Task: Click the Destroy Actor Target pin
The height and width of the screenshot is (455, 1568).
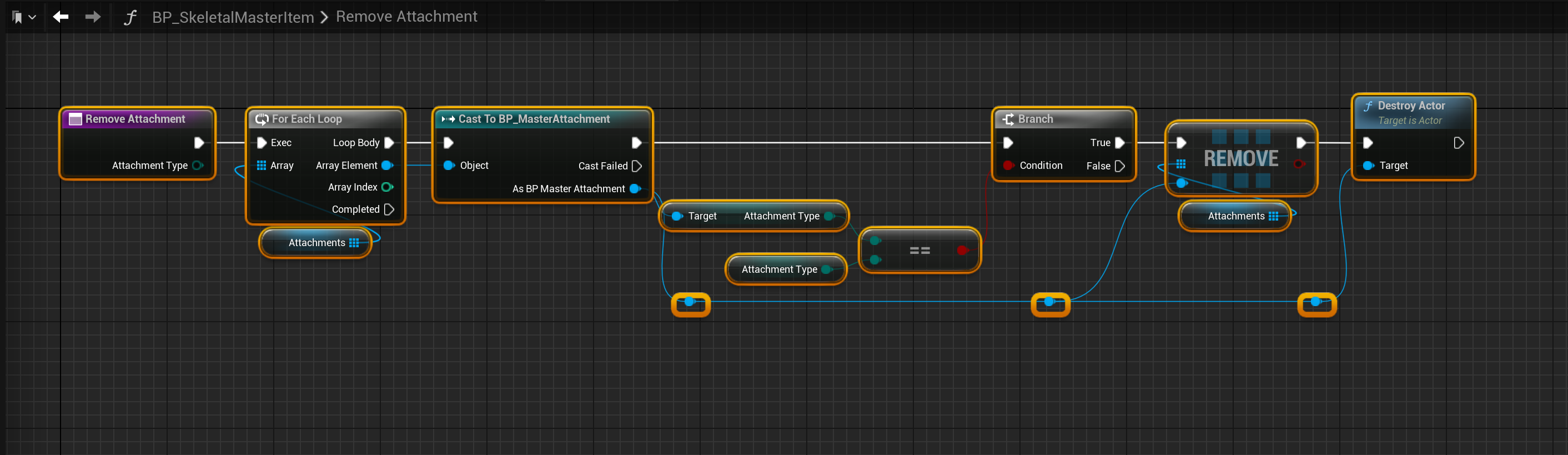Action: pyautogui.click(x=1368, y=165)
